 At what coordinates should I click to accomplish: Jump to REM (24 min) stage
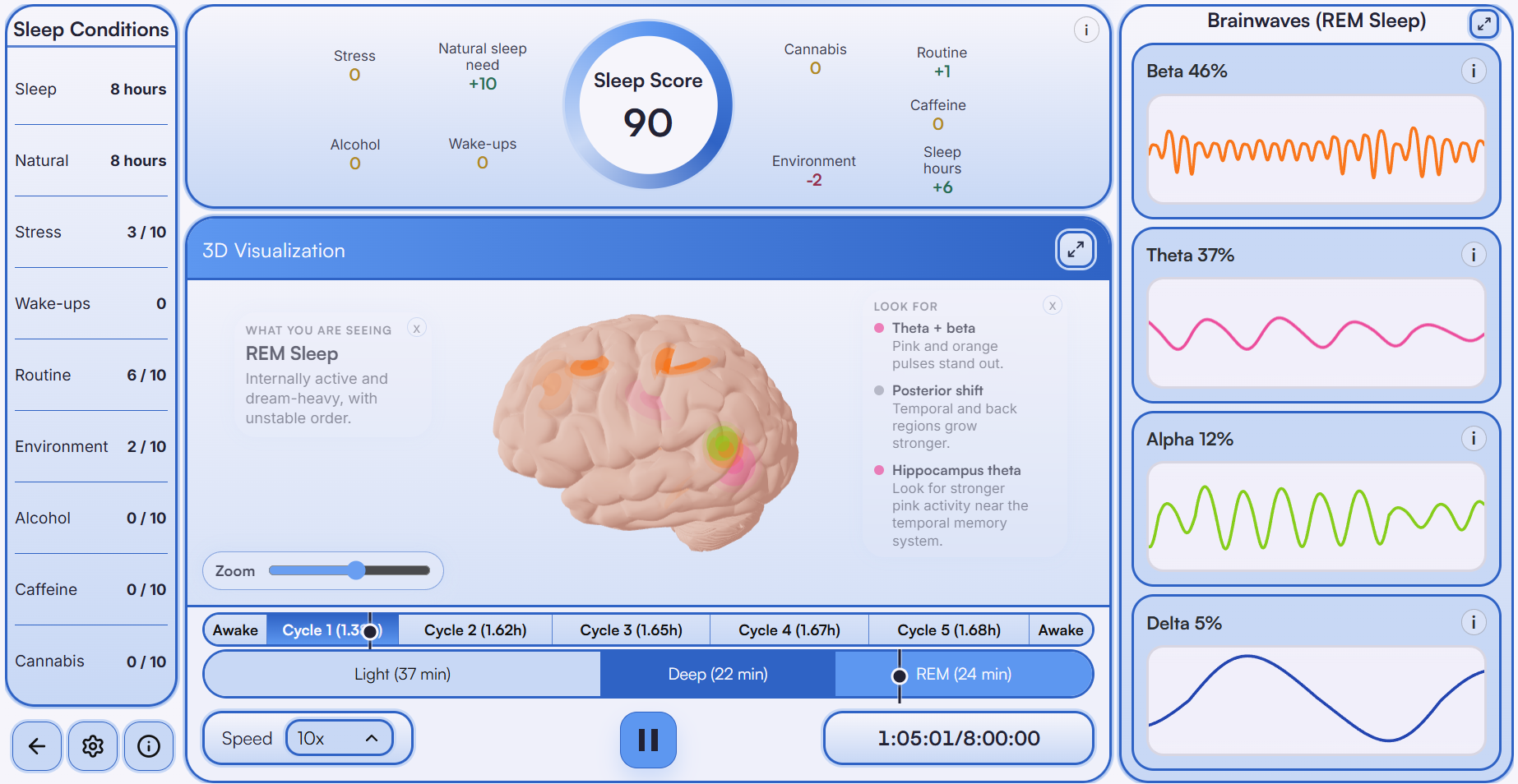coord(964,674)
